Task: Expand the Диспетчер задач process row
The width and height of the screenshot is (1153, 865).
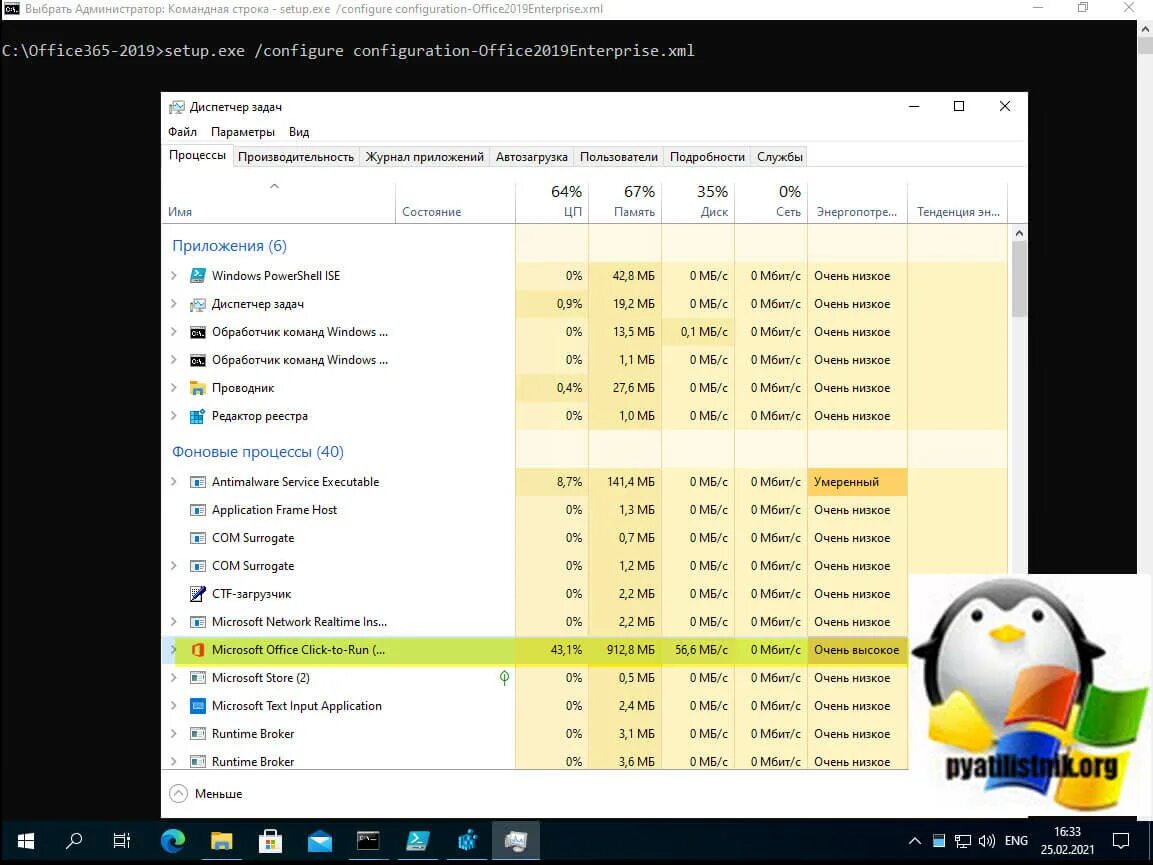Action: [174, 304]
